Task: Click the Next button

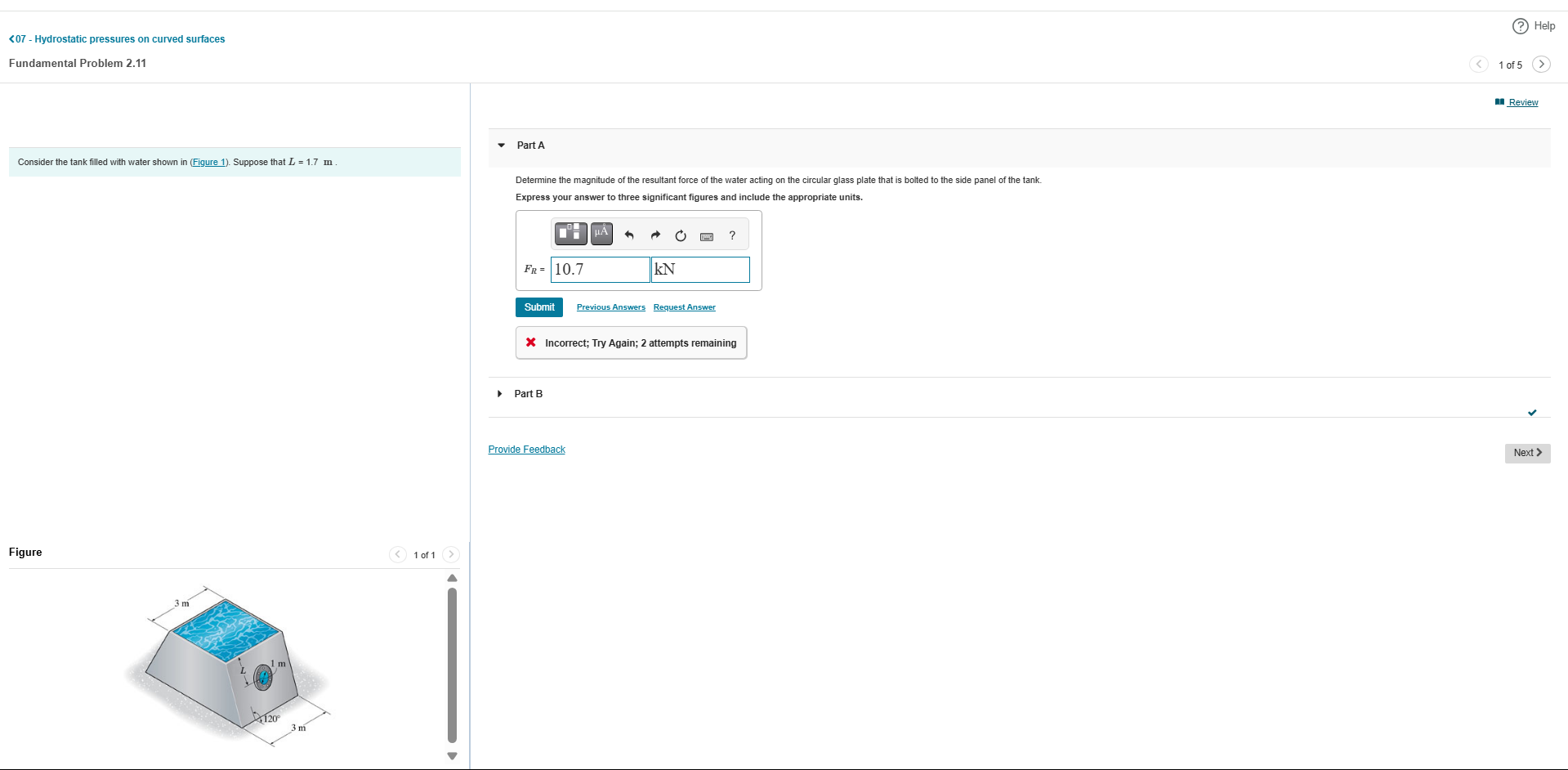Action: coord(1528,453)
